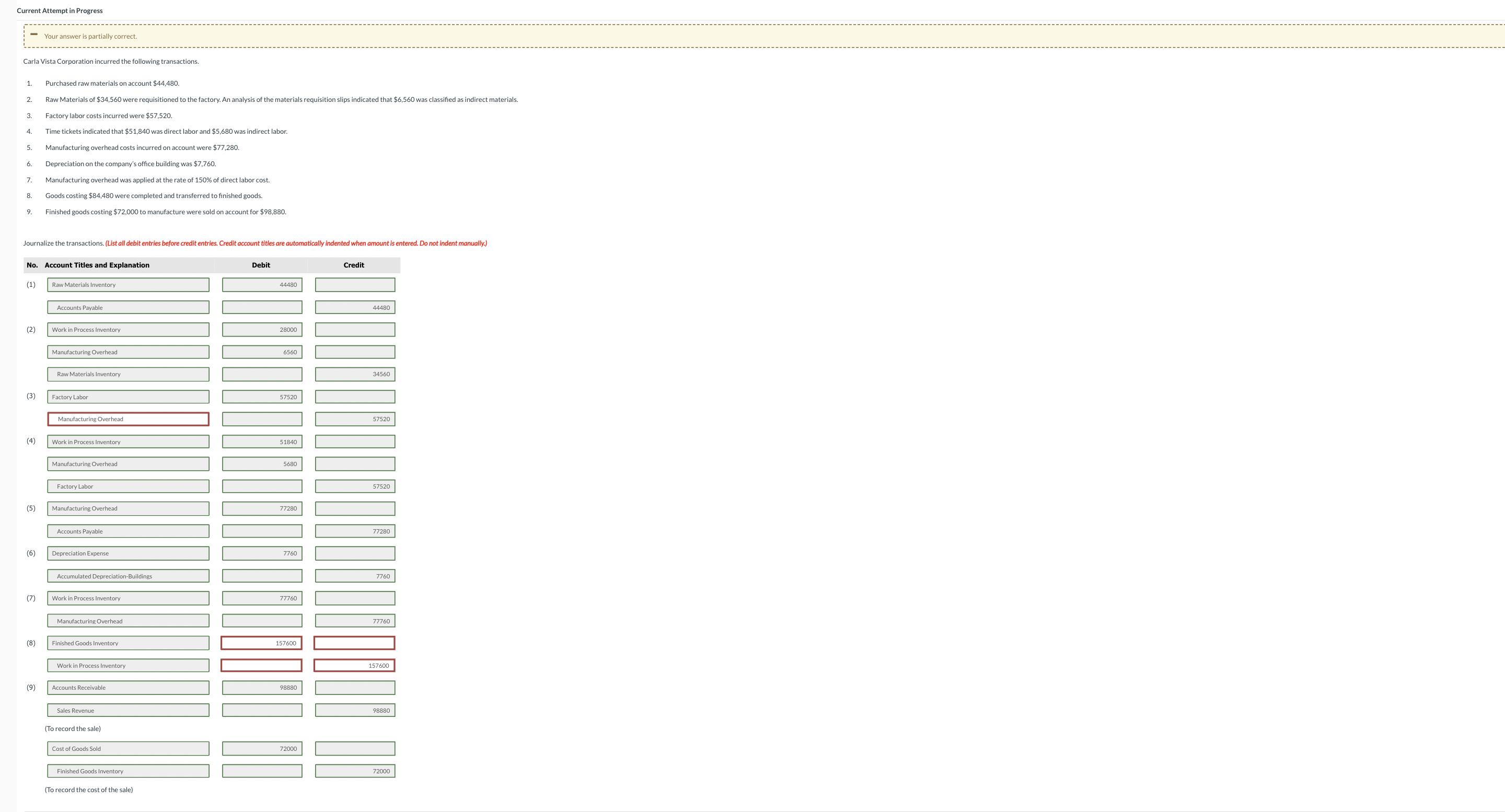Click the 5680 Manufacturing Overhead debit in entry 4
The height and width of the screenshot is (812, 1505).
click(x=262, y=464)
